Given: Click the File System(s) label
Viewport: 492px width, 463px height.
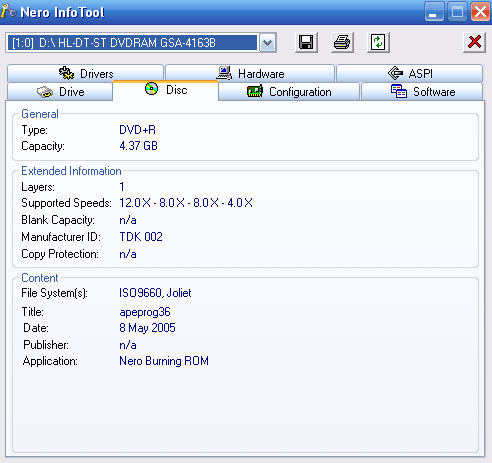Looking at the screenshot, I should (54, 293).
